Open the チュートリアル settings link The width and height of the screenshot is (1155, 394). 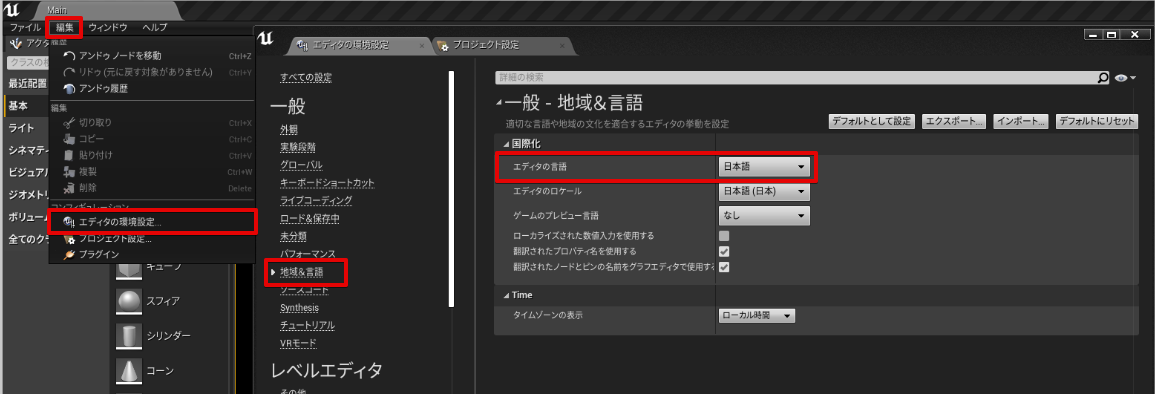(307, 325)
